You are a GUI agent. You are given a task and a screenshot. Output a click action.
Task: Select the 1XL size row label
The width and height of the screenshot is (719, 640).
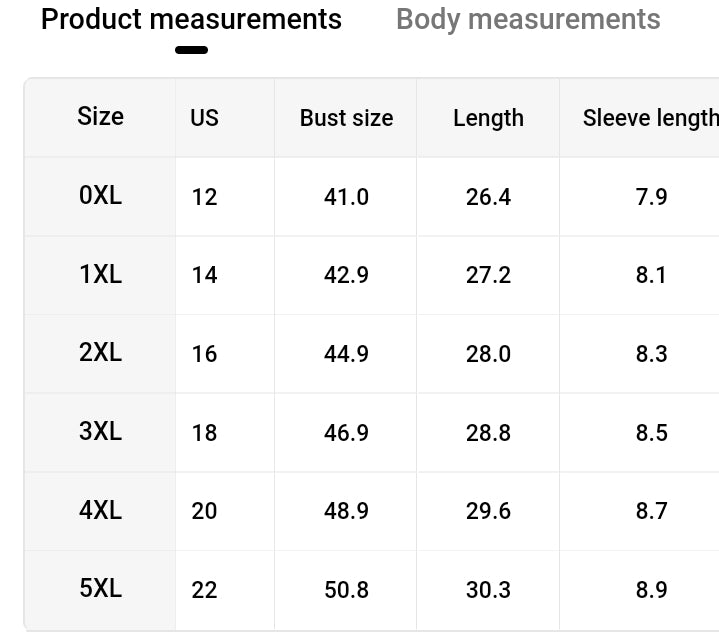click(100, 274)
